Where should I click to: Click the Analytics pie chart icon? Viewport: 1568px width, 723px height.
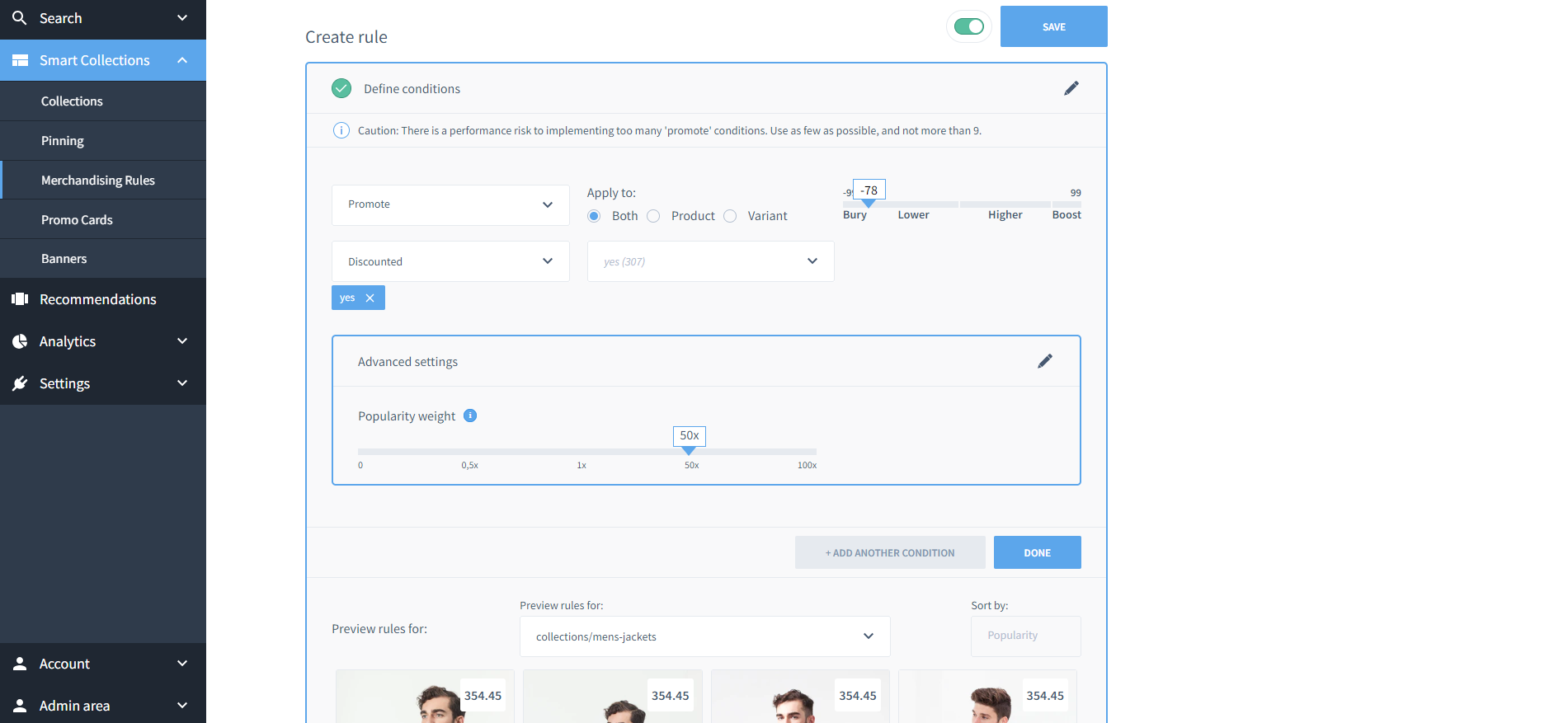[20, 340]
